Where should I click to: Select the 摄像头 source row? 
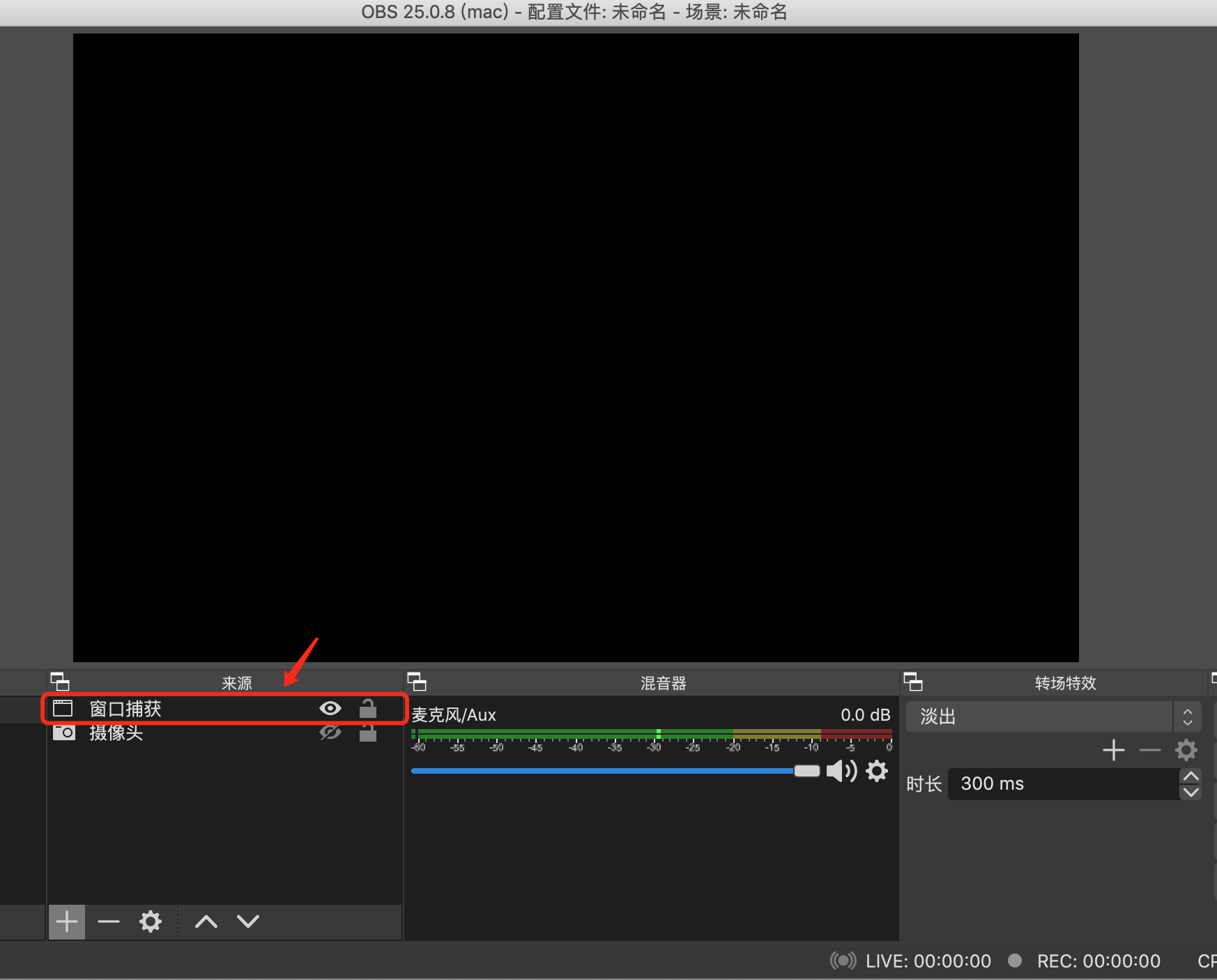(224, 733)
